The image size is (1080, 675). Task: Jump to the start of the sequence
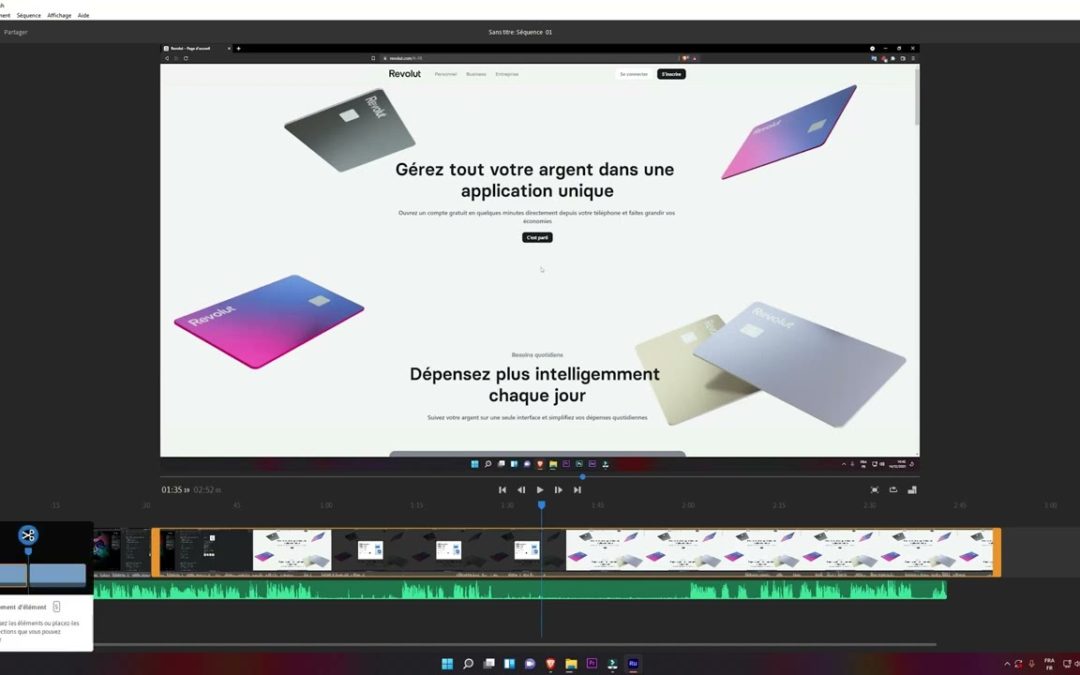click(x=502, y=490)
